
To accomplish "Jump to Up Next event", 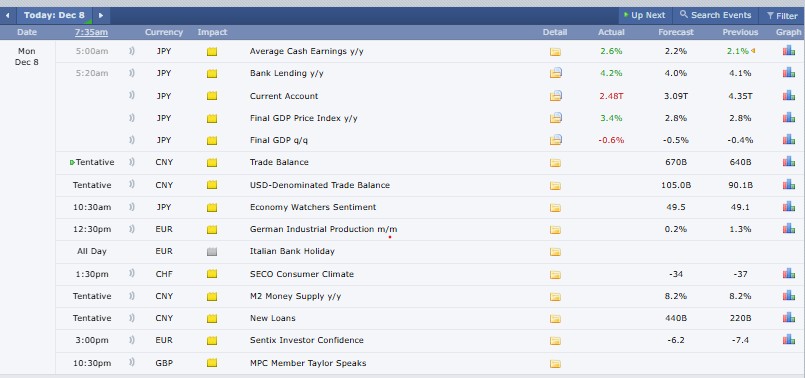I will [644, 15].
